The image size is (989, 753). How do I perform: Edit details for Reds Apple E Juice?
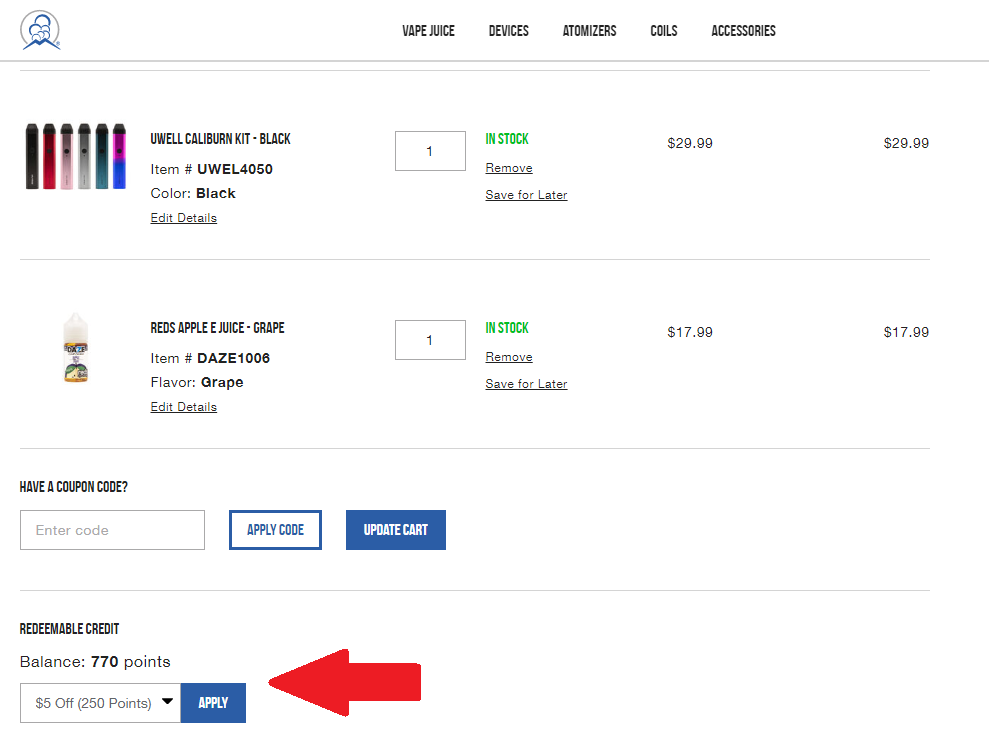click(184, 407)
